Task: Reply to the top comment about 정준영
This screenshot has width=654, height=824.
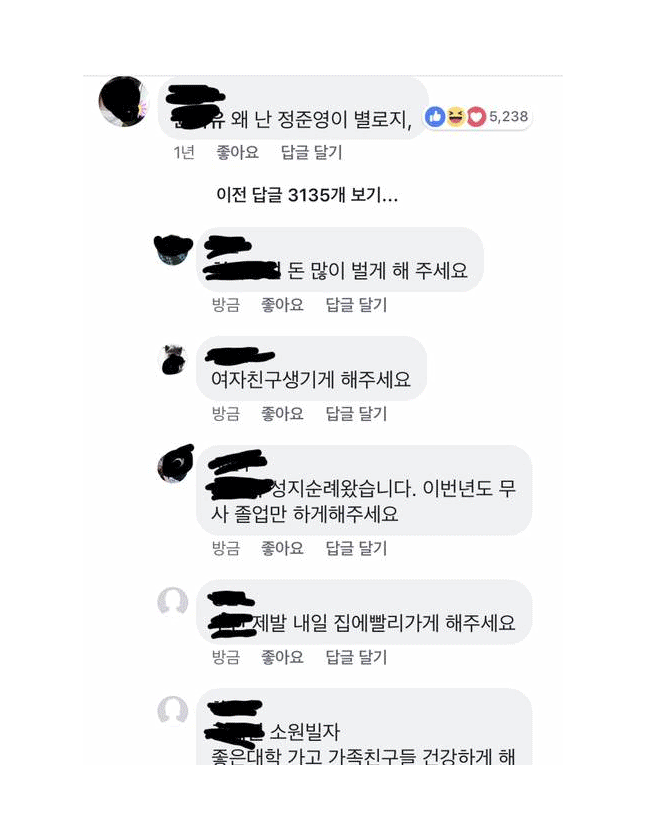Action: point(312,152)
